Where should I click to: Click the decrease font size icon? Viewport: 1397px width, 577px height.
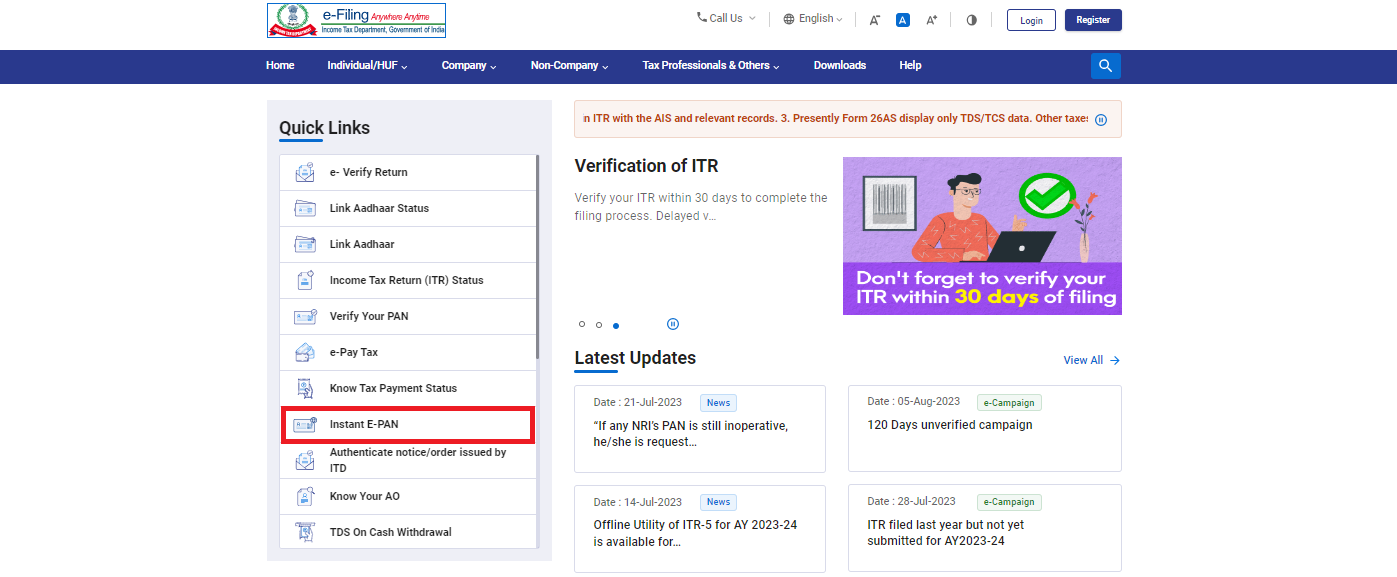tap(874, 20)
